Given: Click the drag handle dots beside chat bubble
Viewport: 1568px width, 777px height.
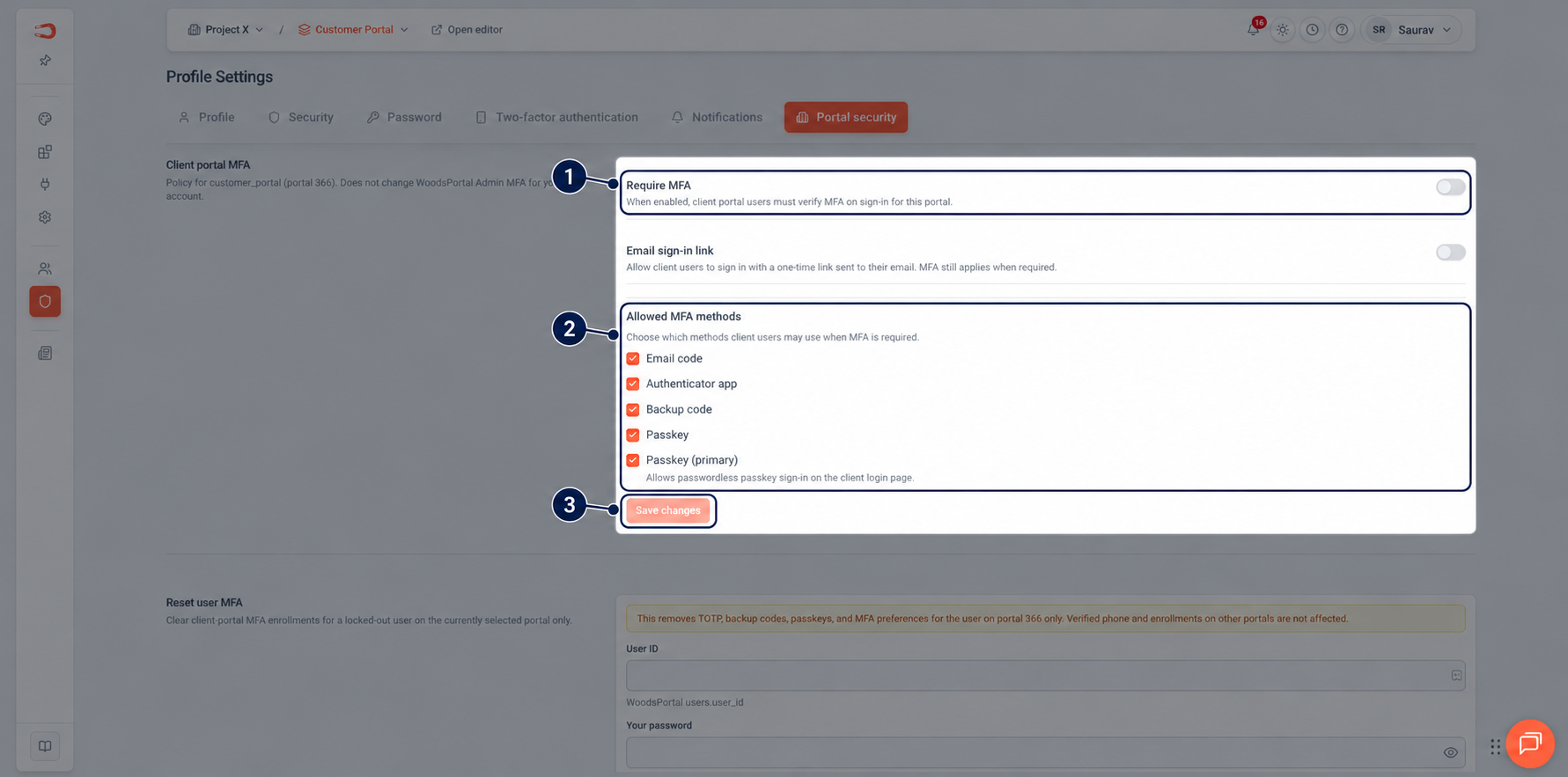Looking at the screenshot, I should point(1495,747).
